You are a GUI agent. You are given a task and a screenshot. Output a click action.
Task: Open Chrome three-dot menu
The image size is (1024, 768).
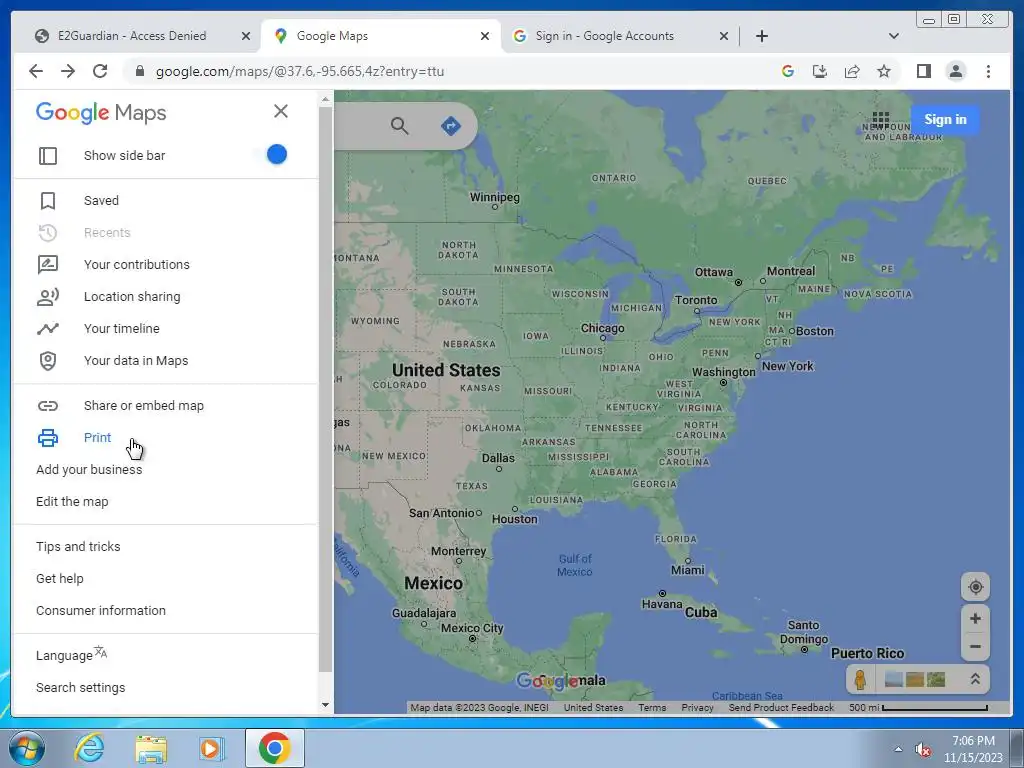(x=988, y=71)
